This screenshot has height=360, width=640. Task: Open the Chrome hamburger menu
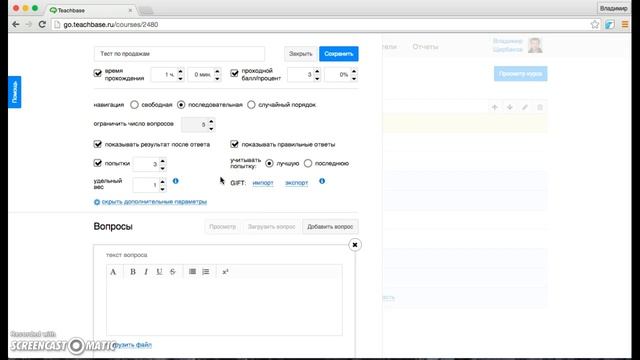(x=625, y=24)
